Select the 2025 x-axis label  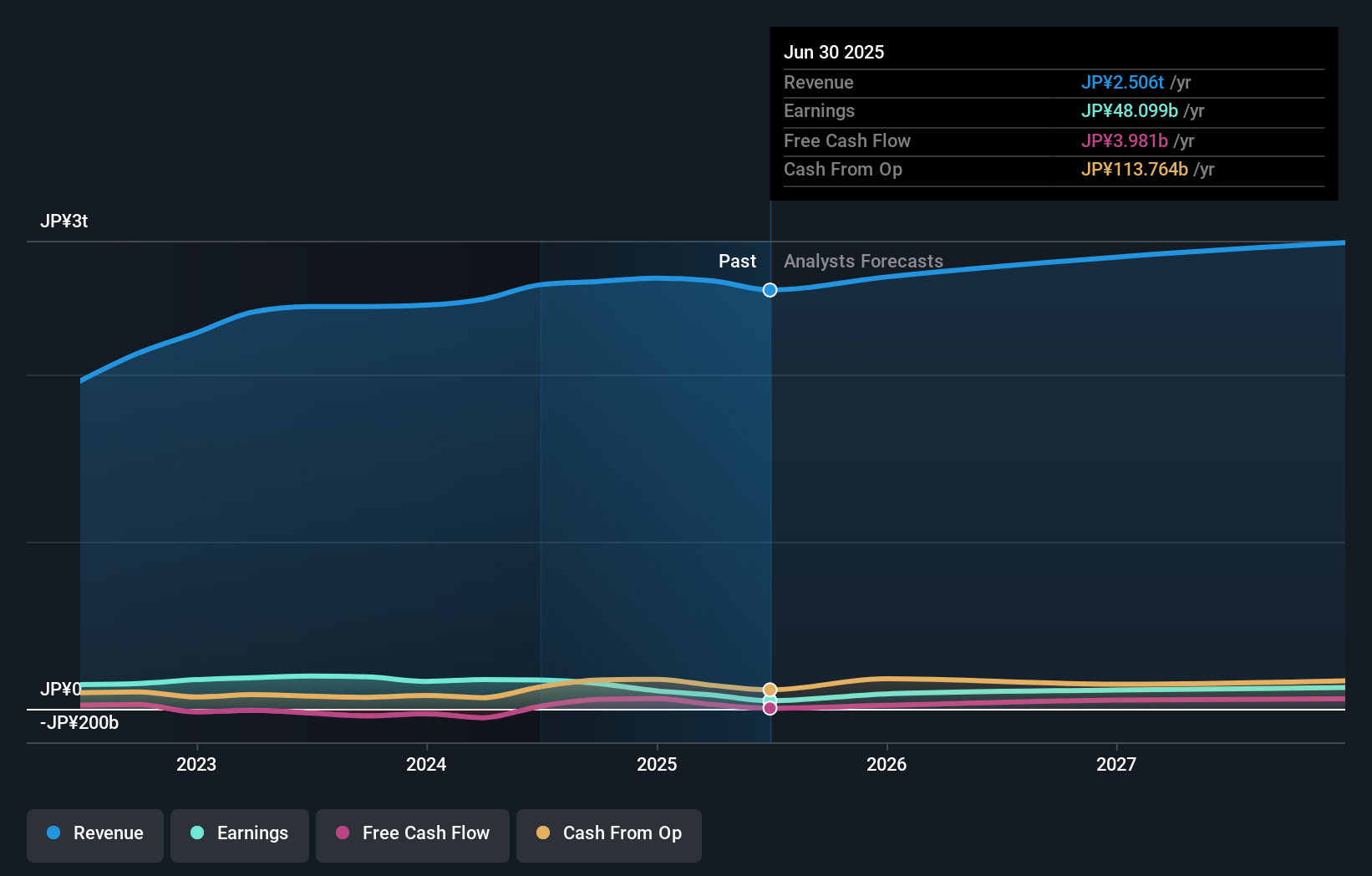coord(657,764)
